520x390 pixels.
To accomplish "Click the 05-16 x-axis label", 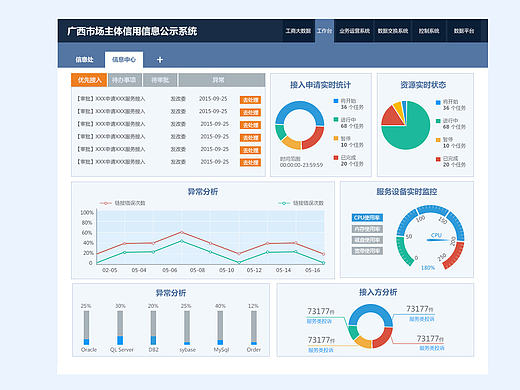I will click(312, 270).
